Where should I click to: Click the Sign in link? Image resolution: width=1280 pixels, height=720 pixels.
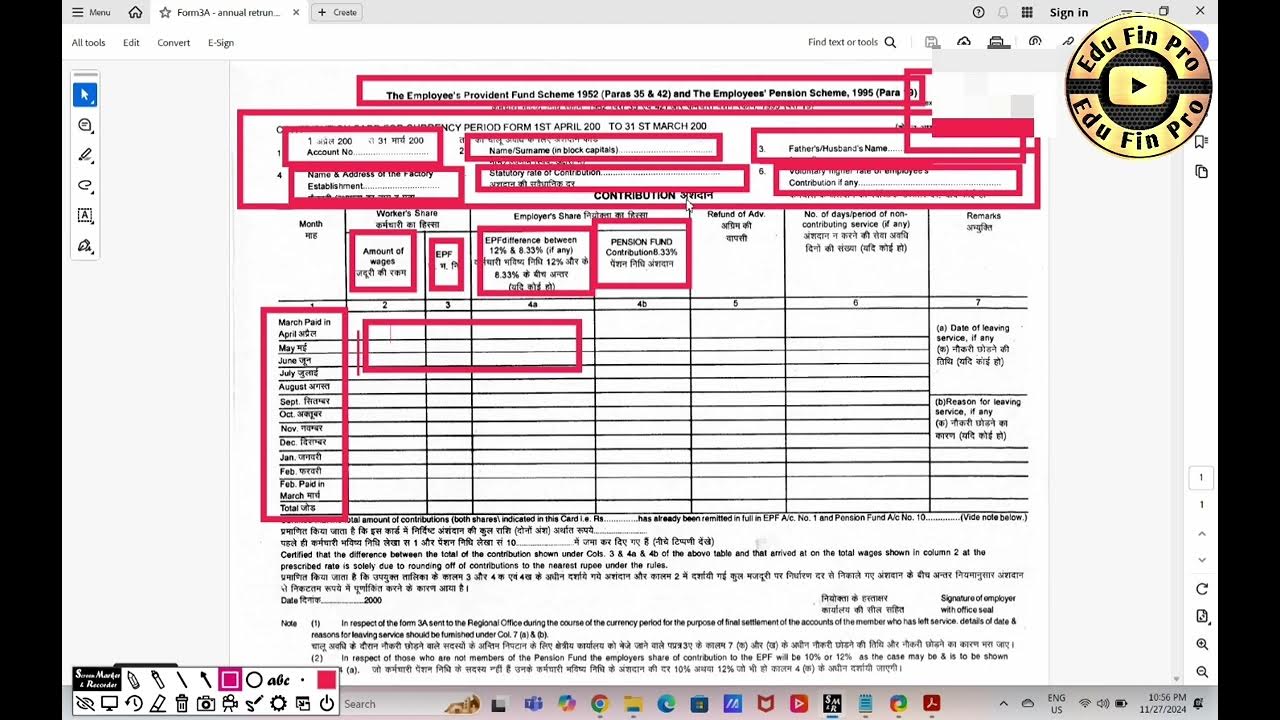pyautogui.click(x=1069, y=12)
